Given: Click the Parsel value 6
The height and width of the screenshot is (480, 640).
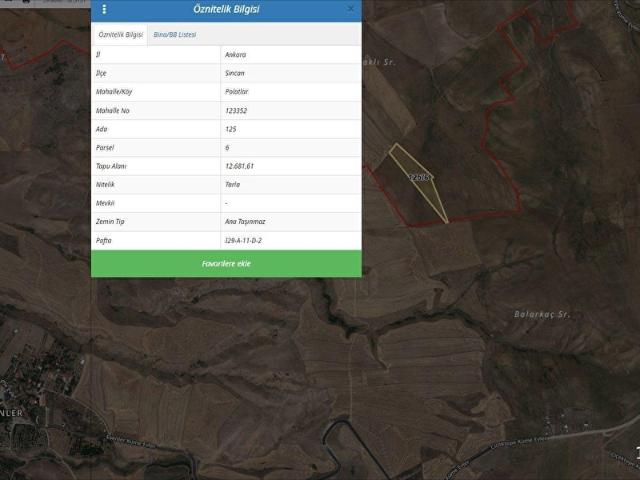Looking at the screenshot, I should (228, 147).
